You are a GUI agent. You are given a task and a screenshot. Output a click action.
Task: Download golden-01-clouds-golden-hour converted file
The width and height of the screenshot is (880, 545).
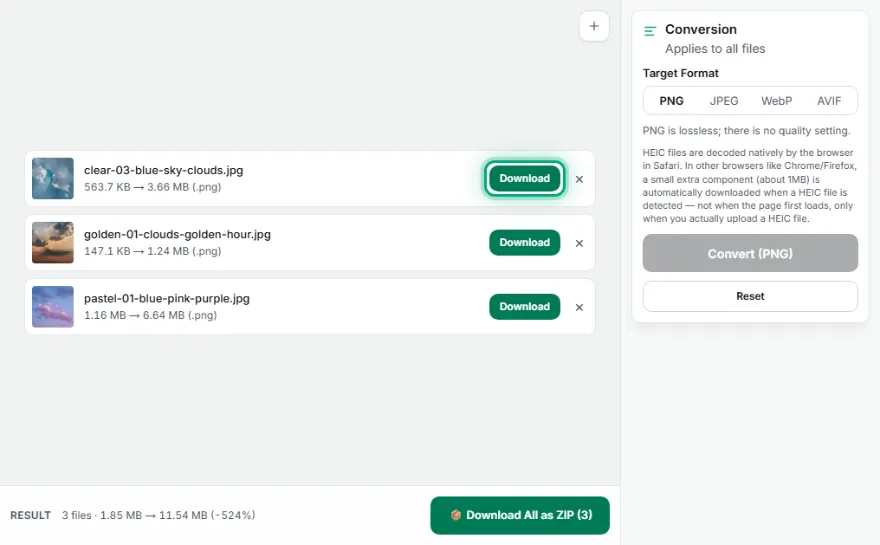[x=524, y=242]
